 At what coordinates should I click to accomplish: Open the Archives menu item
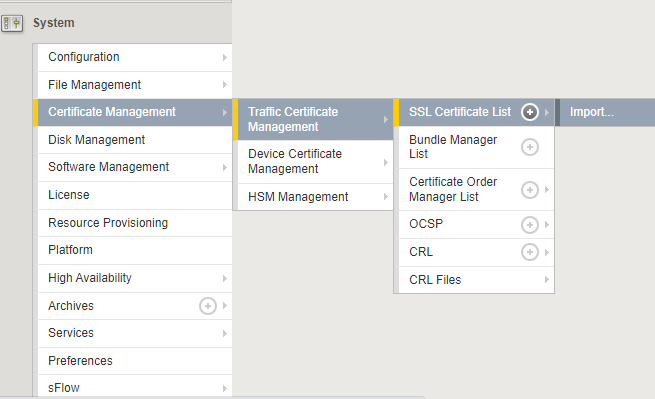click(135, 306)
